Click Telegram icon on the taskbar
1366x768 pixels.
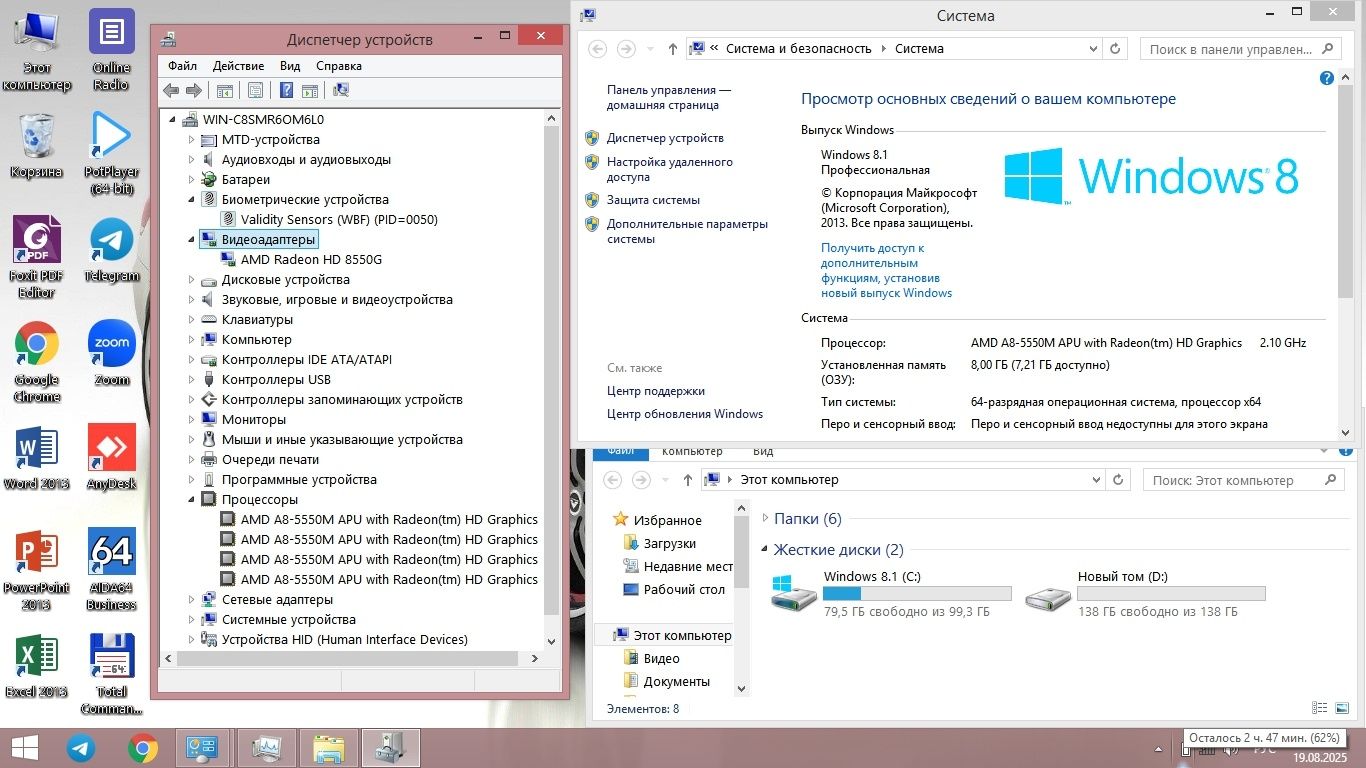click(81, 748)
